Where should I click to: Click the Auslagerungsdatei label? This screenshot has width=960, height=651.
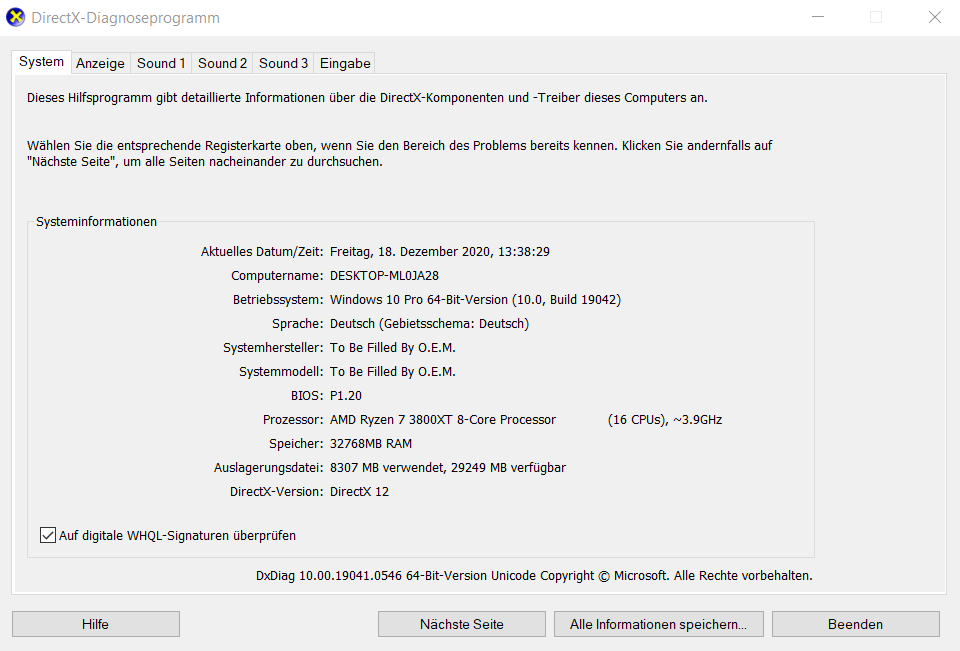tap(268, 467)
